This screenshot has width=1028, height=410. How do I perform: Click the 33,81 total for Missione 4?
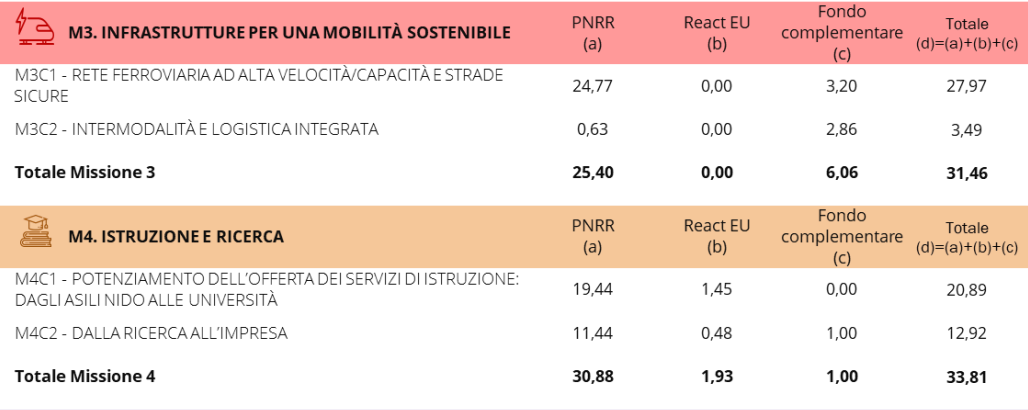(x=966, y=377)
